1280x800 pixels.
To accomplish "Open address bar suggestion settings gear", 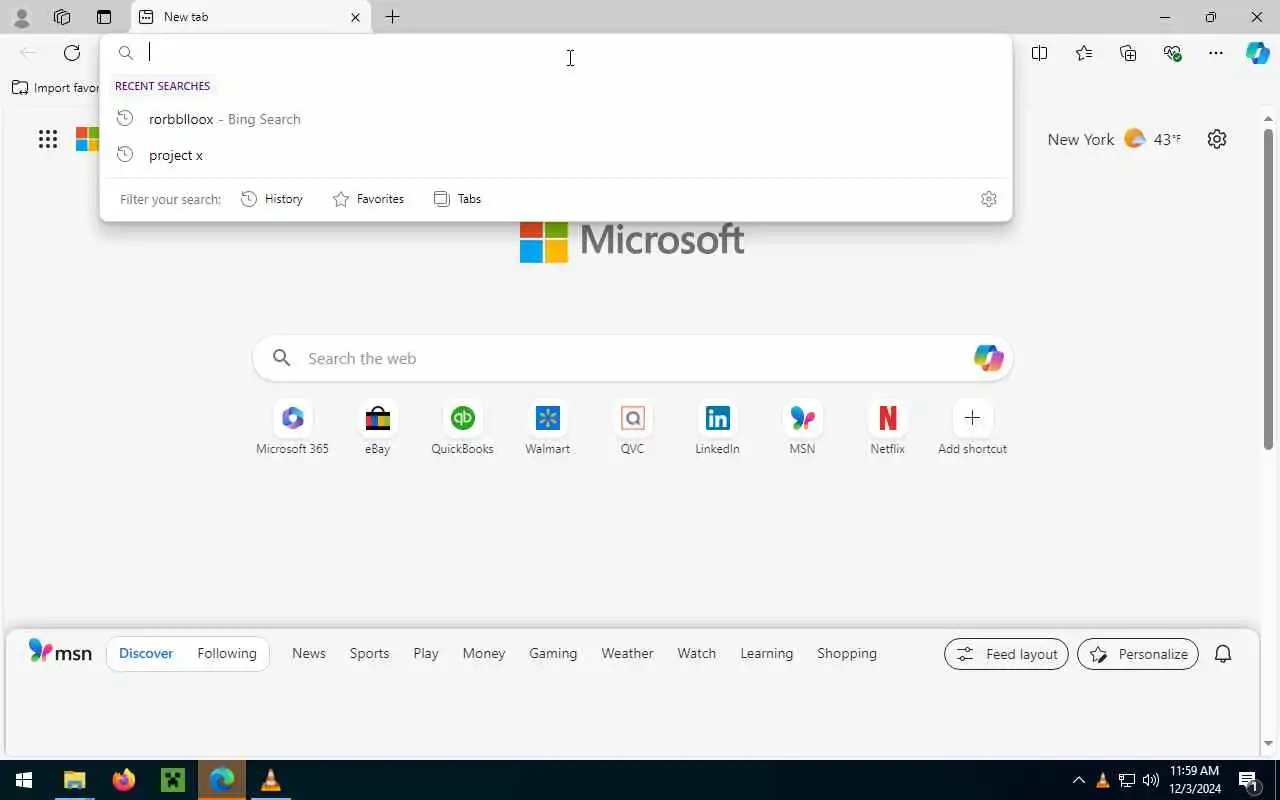I will tap(989, 199).
